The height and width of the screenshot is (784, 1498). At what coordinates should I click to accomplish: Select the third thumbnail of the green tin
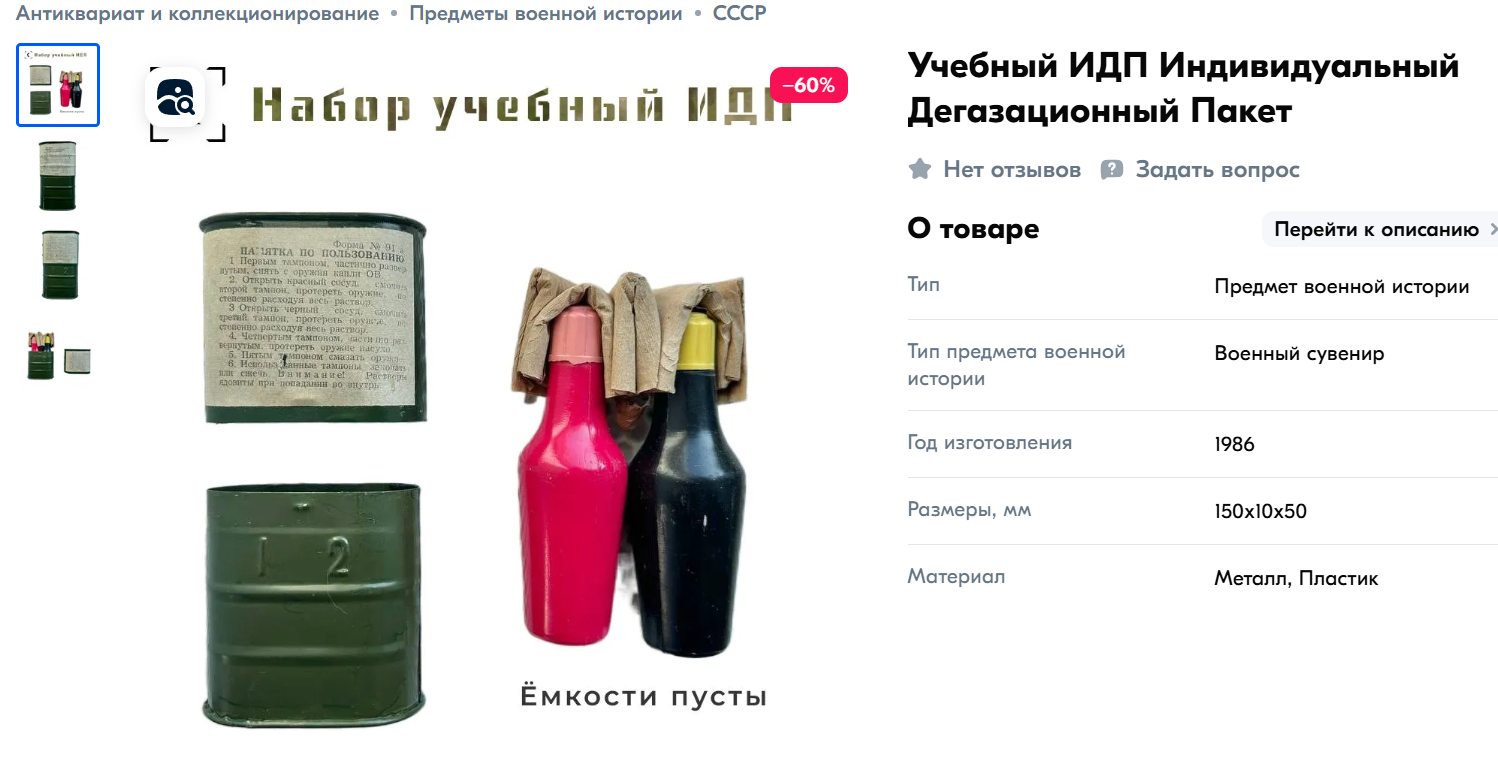pos(59,264)
